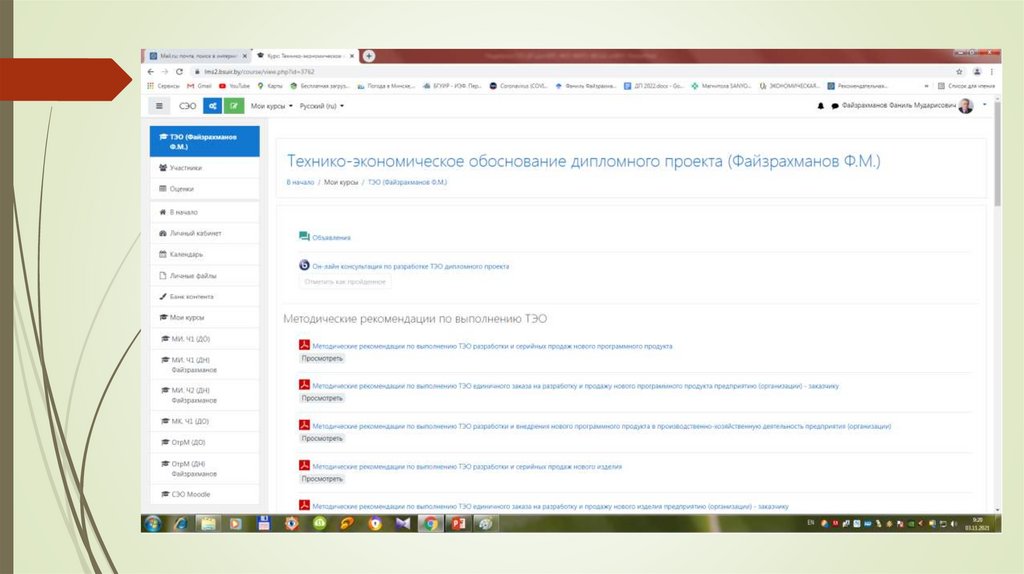
Task: Open the Chrome icon on the taskbar
Action: [x=430, y=524]
